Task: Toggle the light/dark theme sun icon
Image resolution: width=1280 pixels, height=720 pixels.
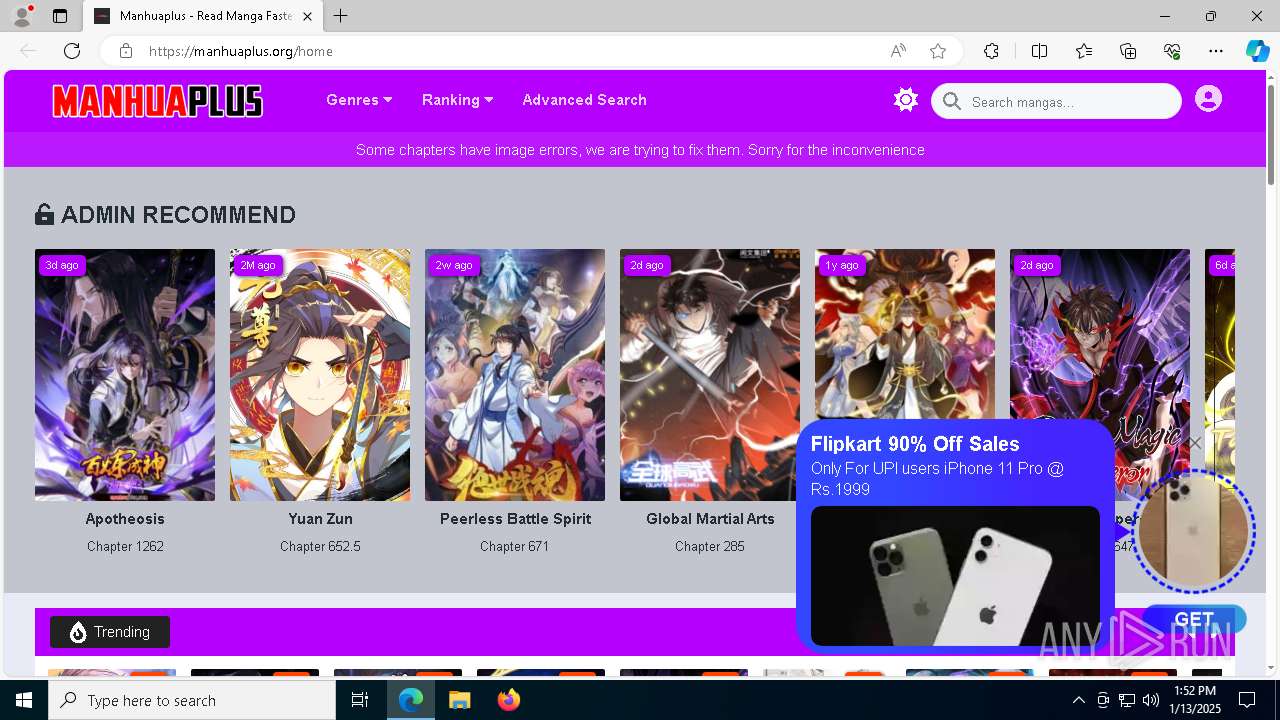Action: 906,100
